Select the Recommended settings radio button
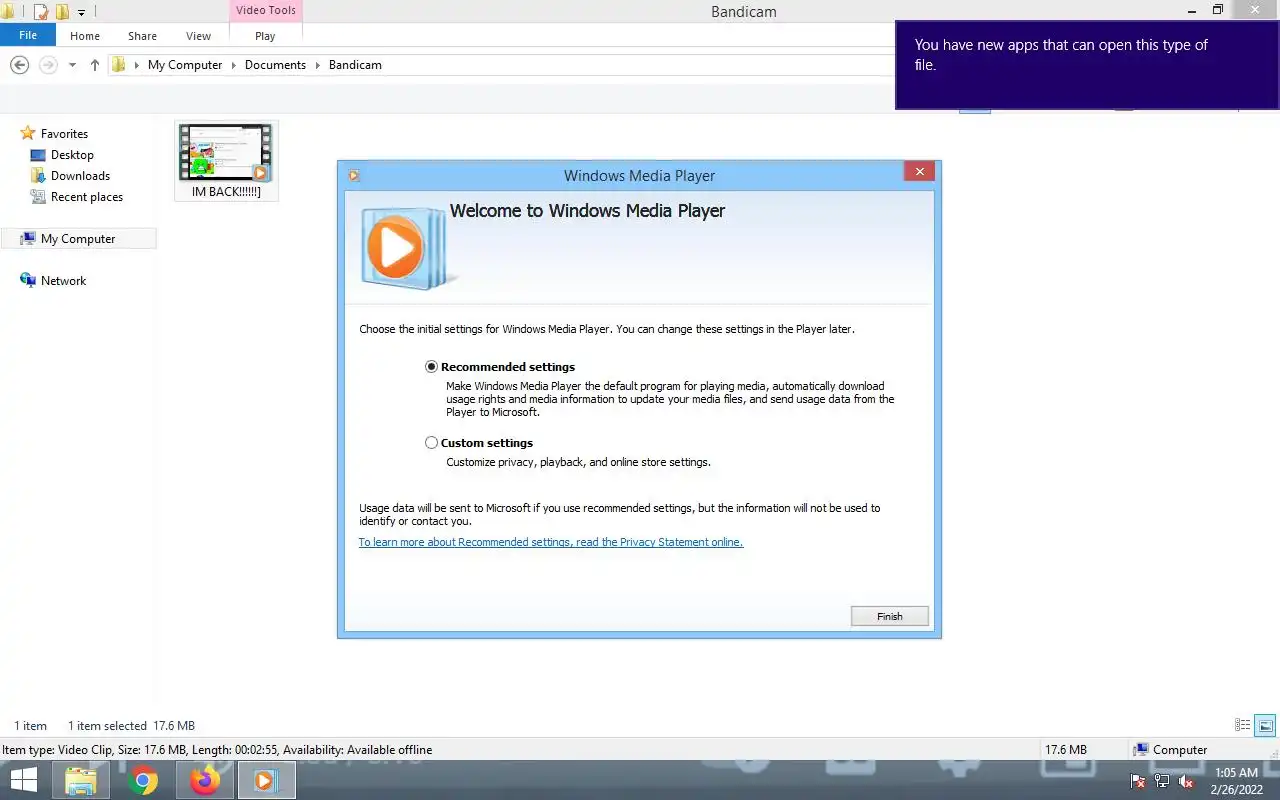This screenshot has width=1280, height=800. pos(432,367)
